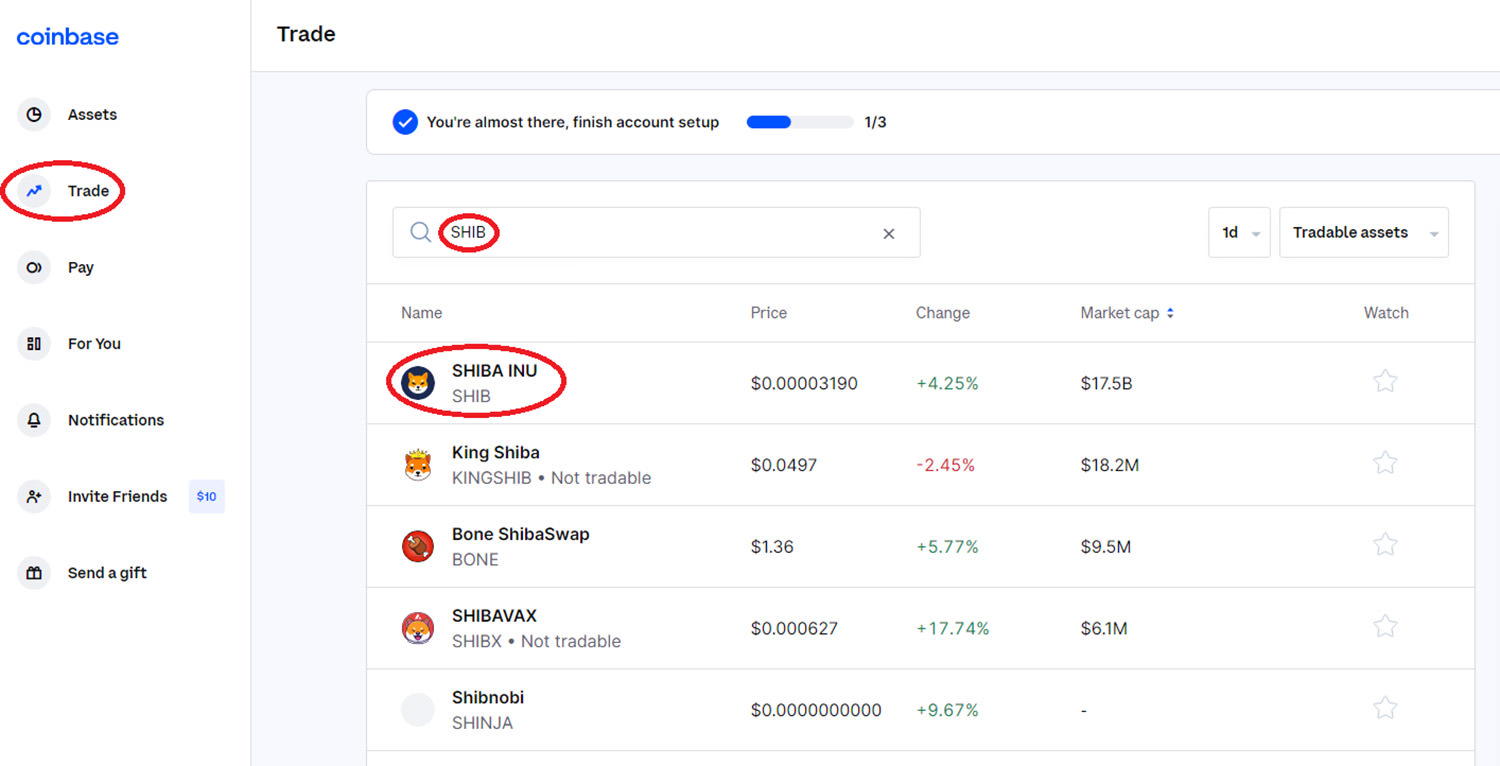This screenshot has width=1500, height=766.
Task: Click SHIBAVAX price $0.000627
Action: [x=794, y=629]
